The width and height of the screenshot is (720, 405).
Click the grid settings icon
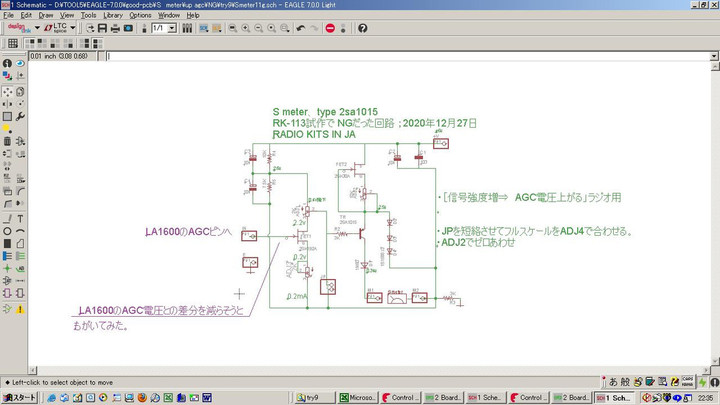pos(12,43)
